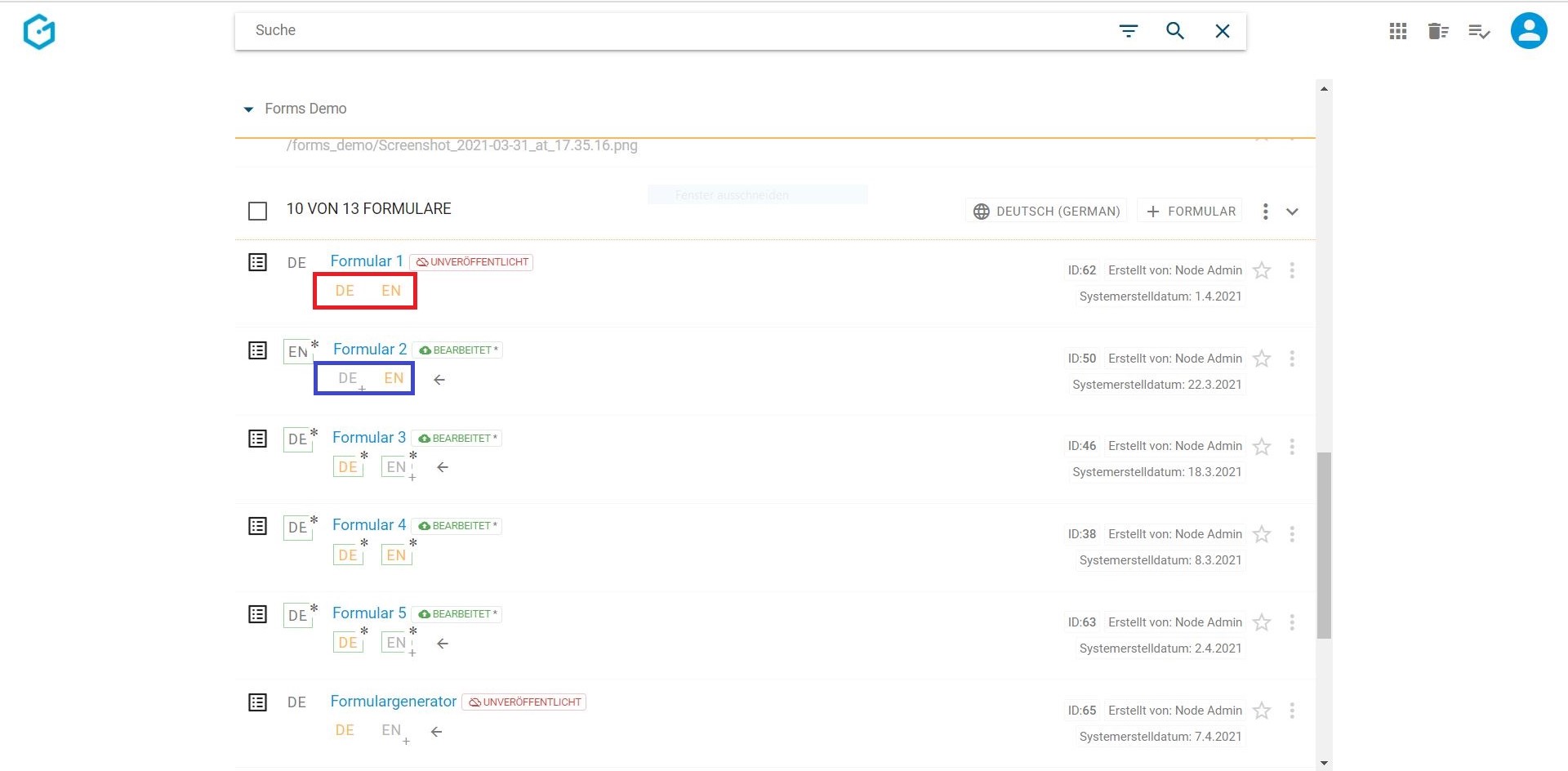Favorite Formular 5 with the star
Viewport: 1568px width, 771px height.
1262,622
